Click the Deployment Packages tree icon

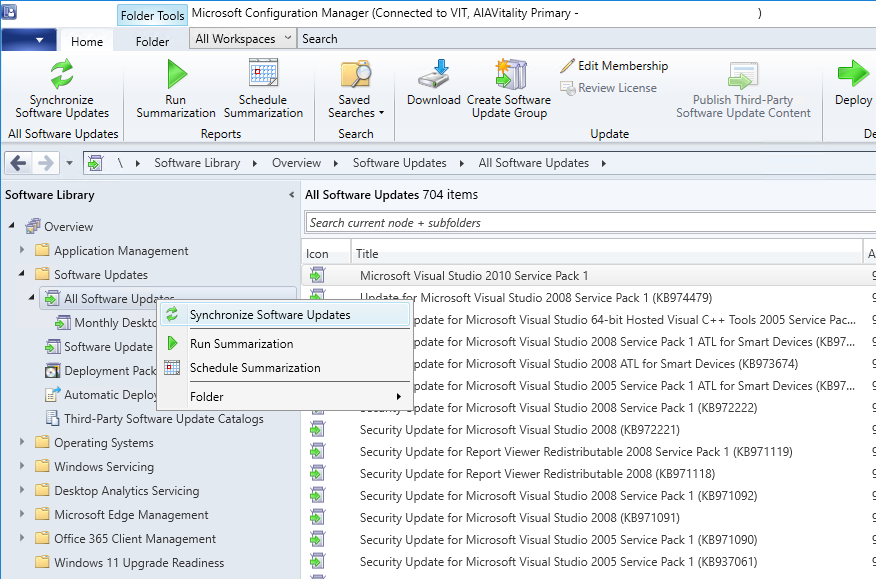click(x=52, y=370)
